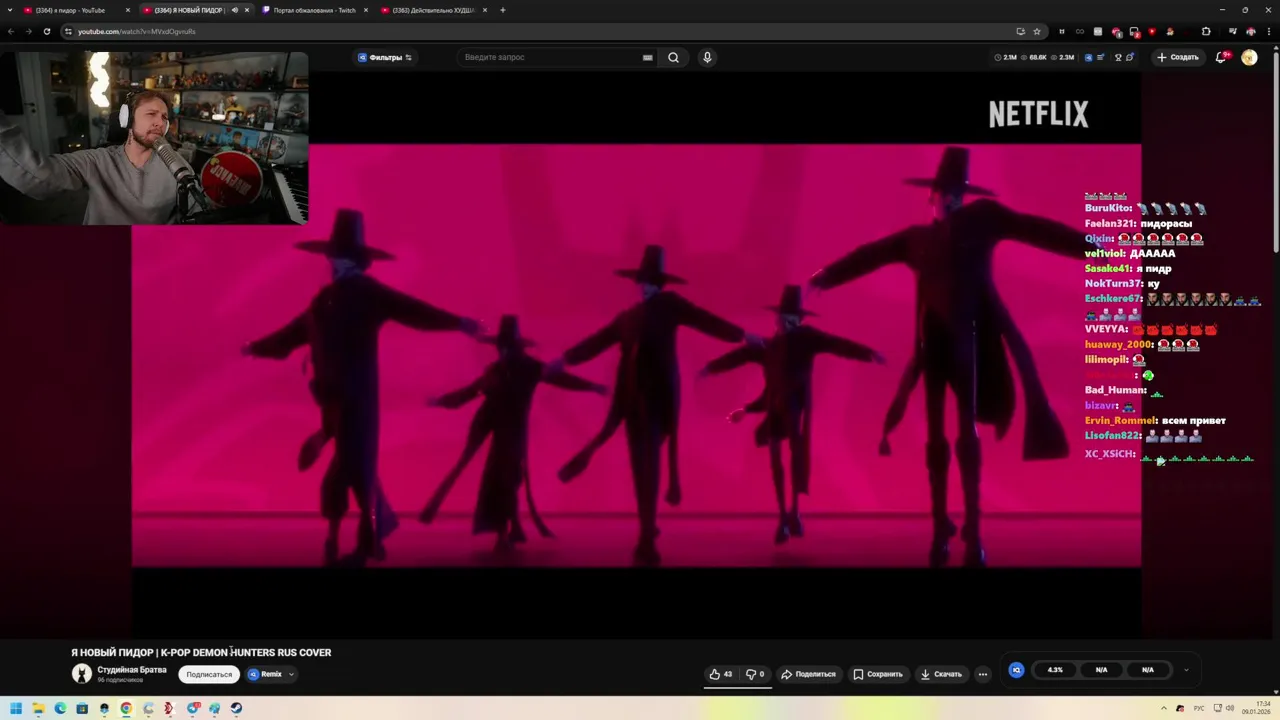The height and width of the screenshot is (720, 1280).
Task: Reload the page
Action: [x=46, y=31]
